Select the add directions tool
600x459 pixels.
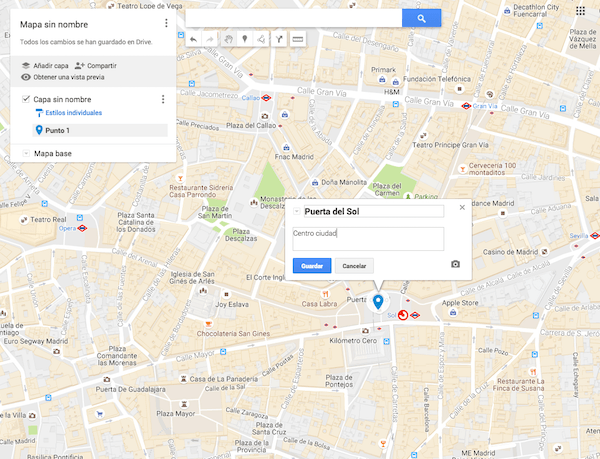[x=279, y=39]
